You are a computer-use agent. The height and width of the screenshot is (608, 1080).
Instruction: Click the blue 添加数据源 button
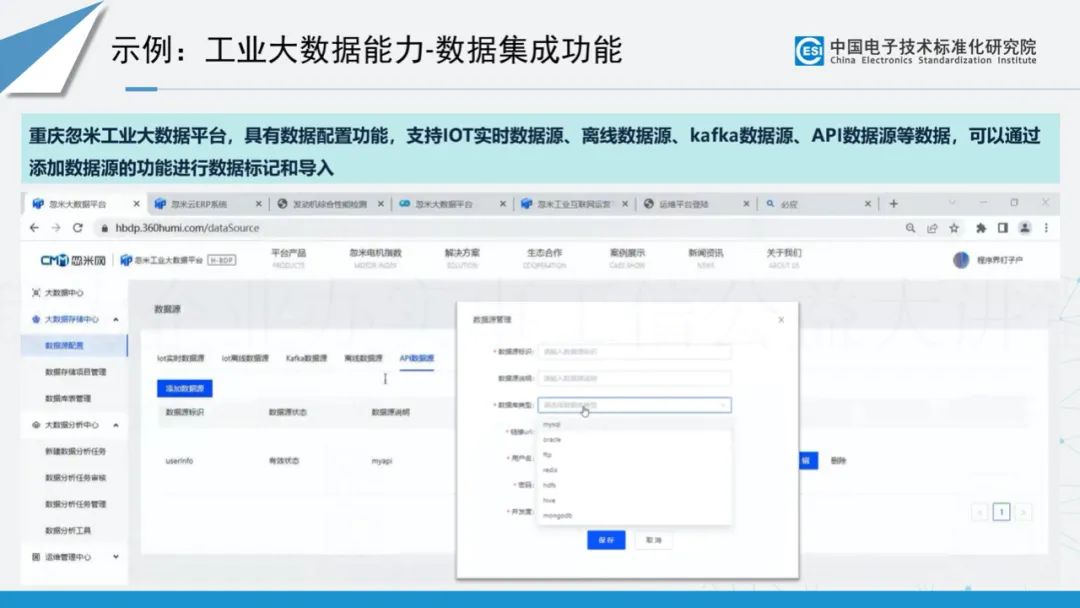tap(185, 388)
